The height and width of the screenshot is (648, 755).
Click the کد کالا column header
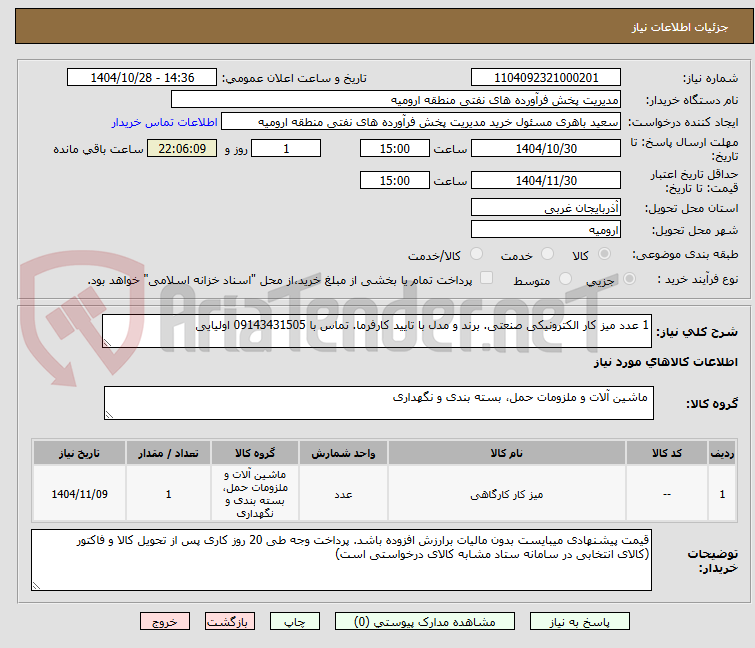667,453
